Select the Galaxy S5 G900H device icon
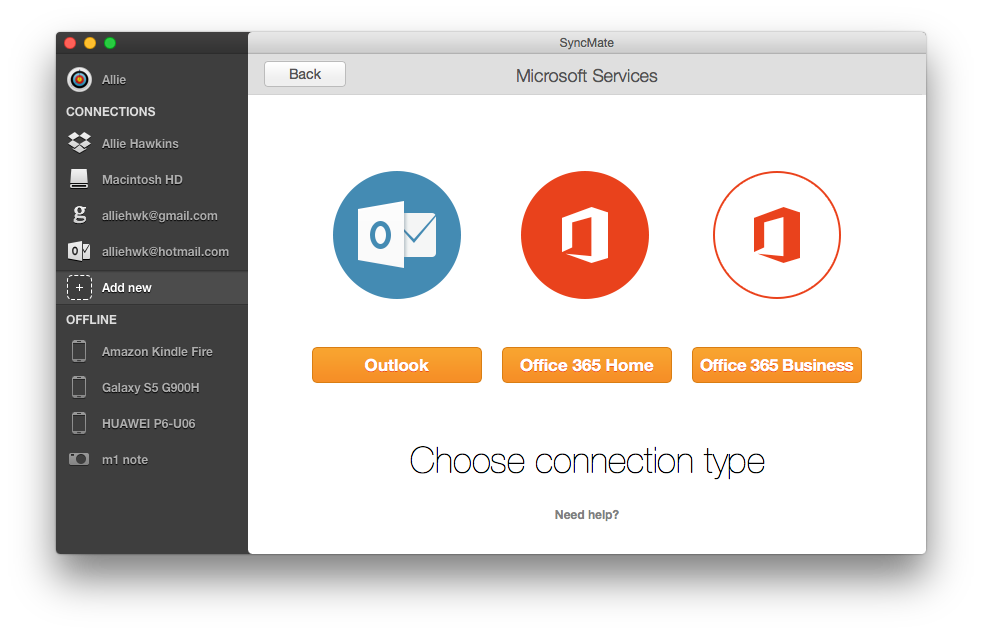This screenshot has width=982, height=634. click(x=78, y=387)
